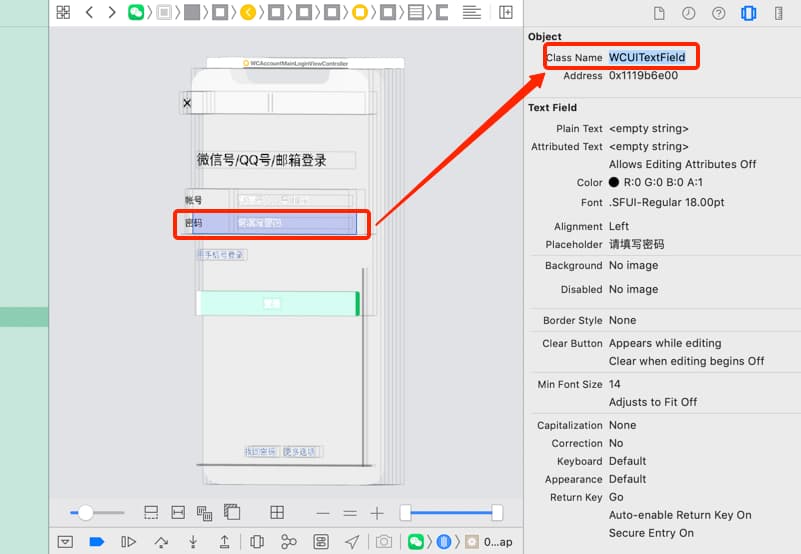Select the 微信号/QQ号/邮箱登录 title label
This screenshot has height=554, width=801.
pyautogui.click(x=262, y=160)
